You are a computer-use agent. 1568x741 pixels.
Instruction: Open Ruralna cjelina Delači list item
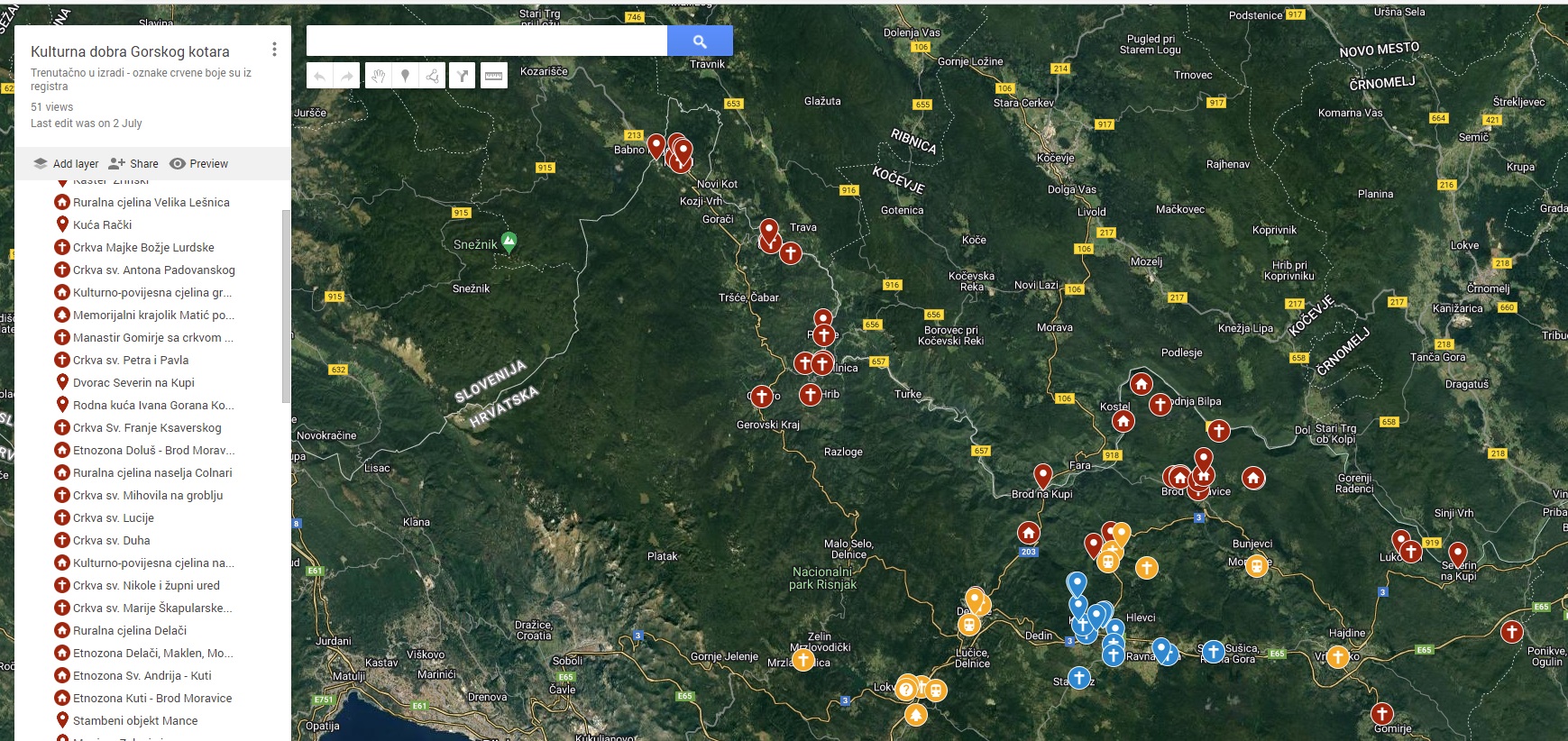tap(130, 630)
